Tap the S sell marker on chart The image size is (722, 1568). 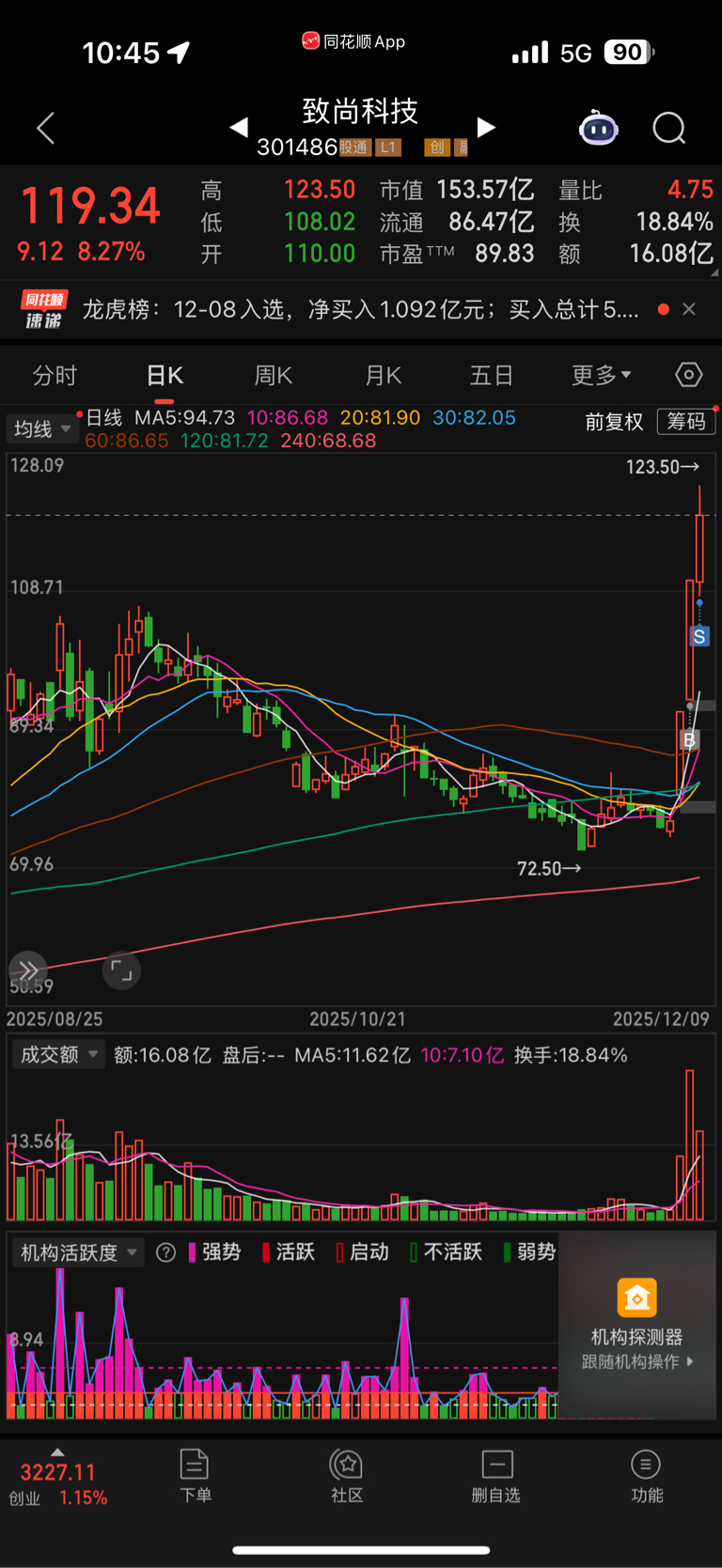(x=698, y=637)
